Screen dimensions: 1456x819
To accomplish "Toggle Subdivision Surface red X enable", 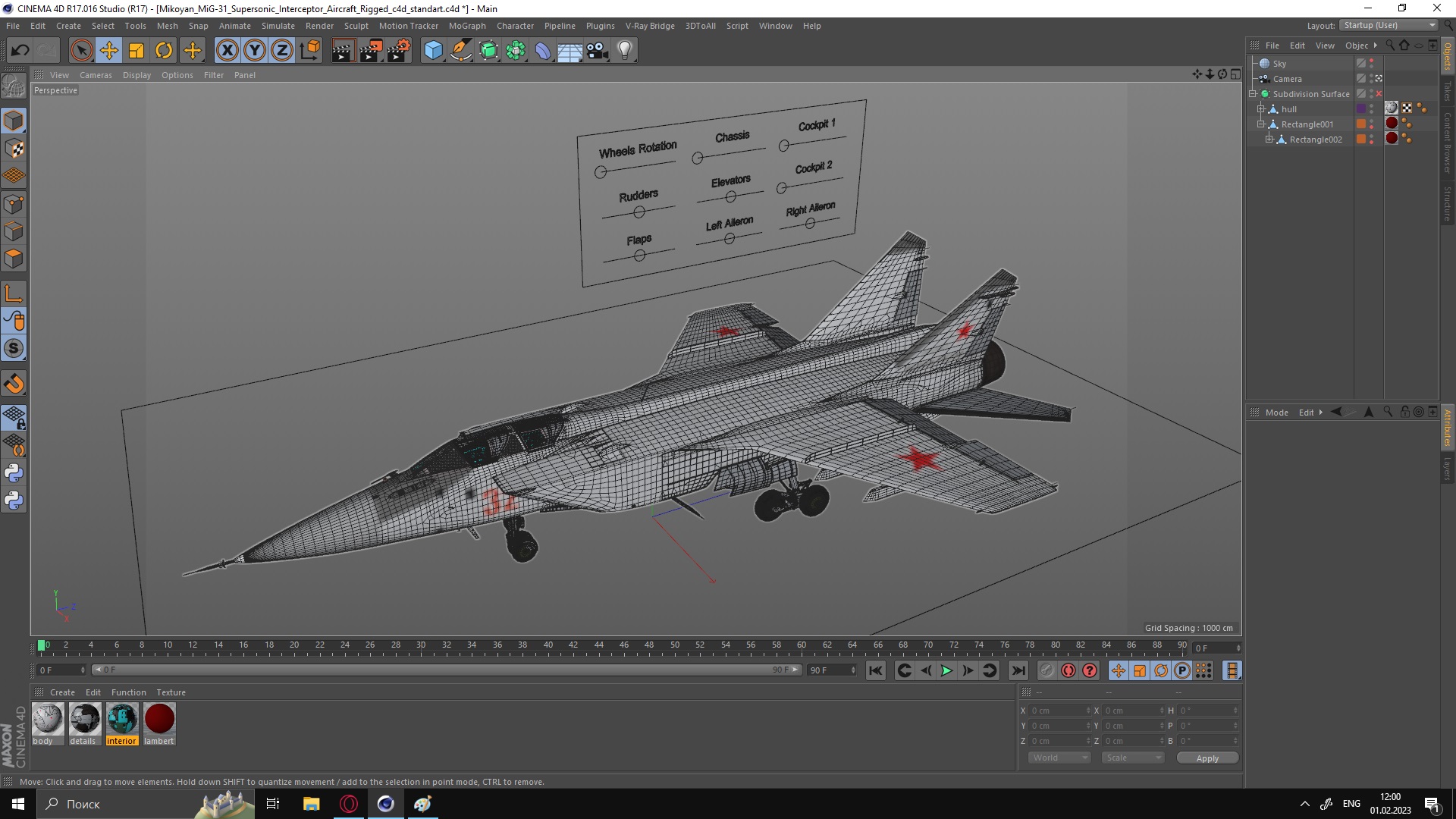I will tap(1379, 94).
